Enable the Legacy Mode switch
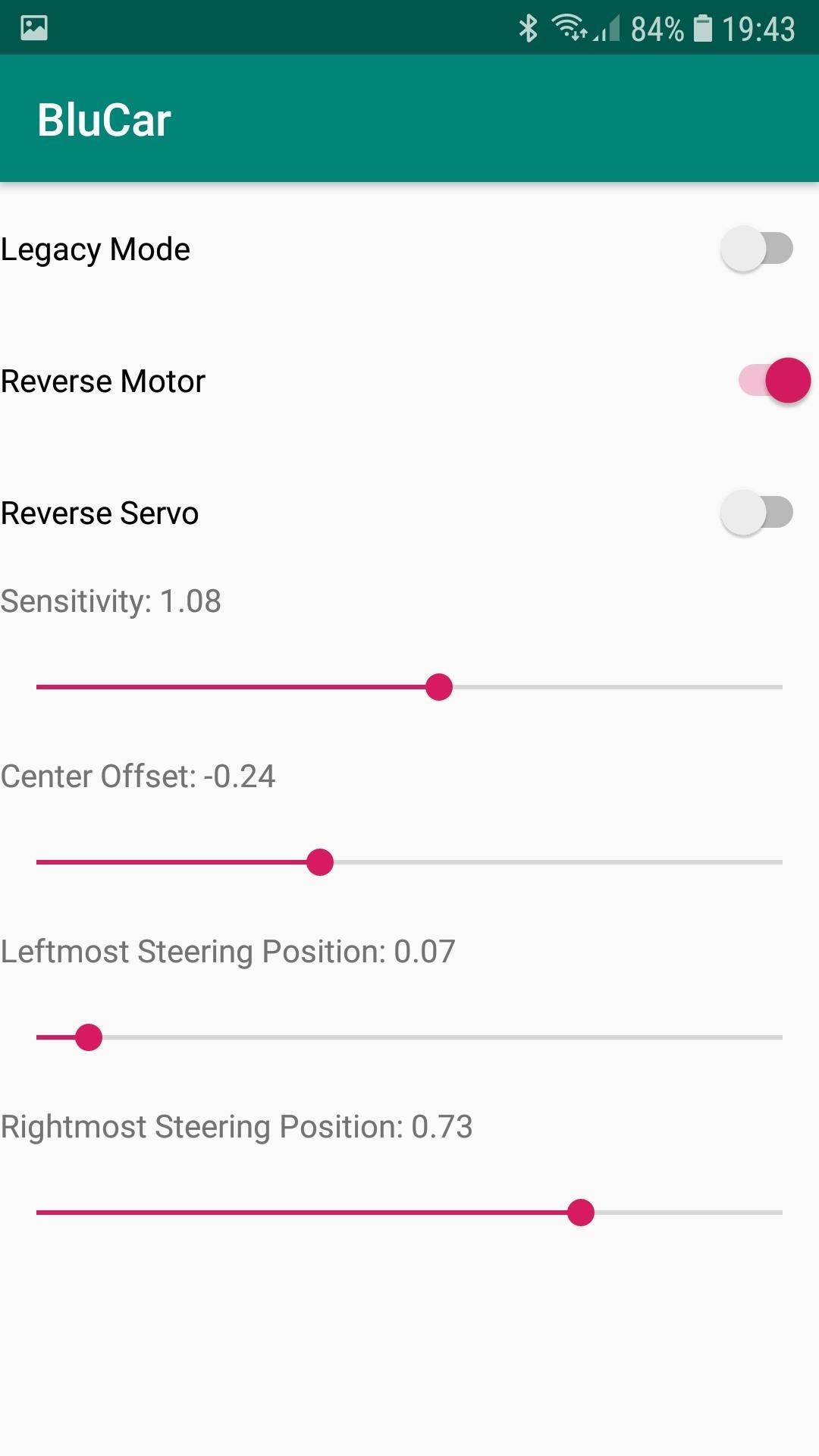This screenshot has width=819, height=1456. (757, 249)
